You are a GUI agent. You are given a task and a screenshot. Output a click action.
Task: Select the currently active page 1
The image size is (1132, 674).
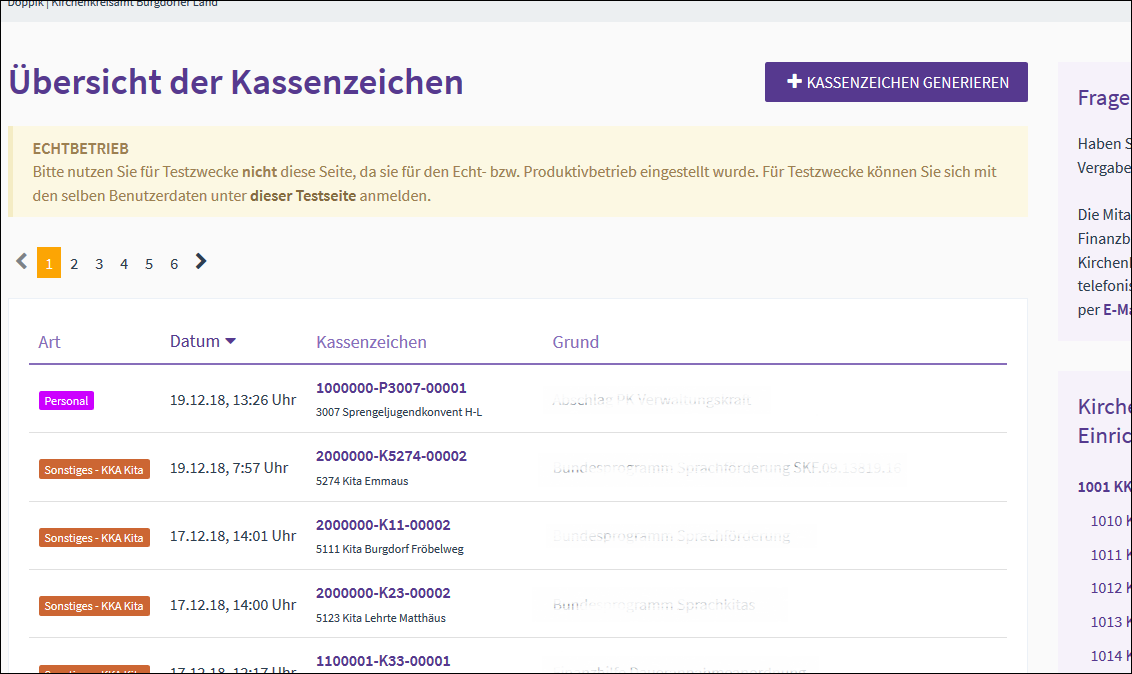[x=48, y=263]
